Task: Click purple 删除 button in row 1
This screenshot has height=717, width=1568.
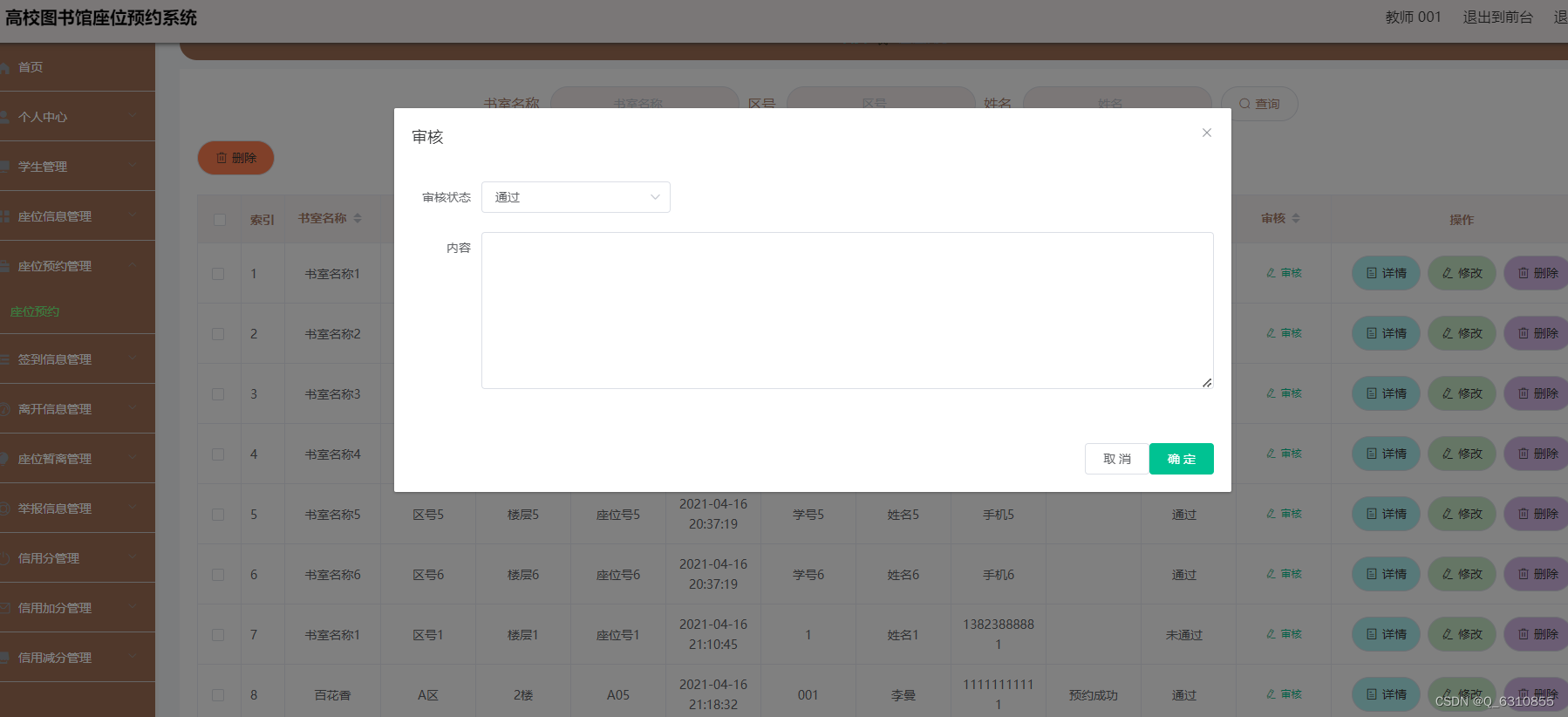Action: pos(1536,273)
